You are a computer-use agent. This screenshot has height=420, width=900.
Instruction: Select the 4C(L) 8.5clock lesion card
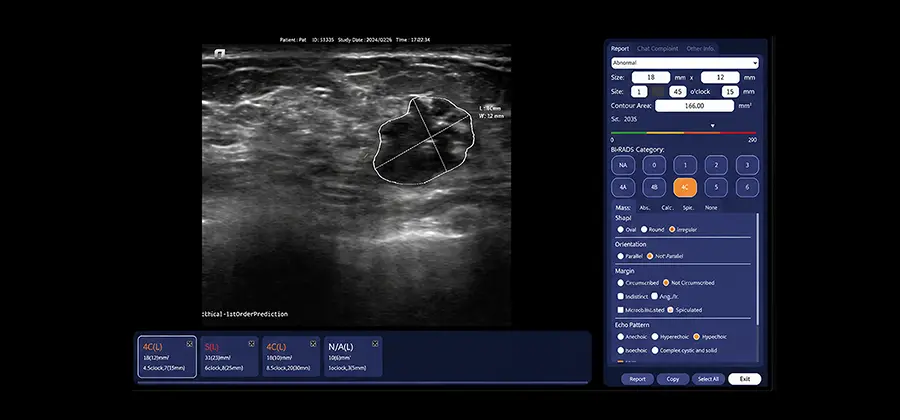pyautogui.click(x=291, y=356)
